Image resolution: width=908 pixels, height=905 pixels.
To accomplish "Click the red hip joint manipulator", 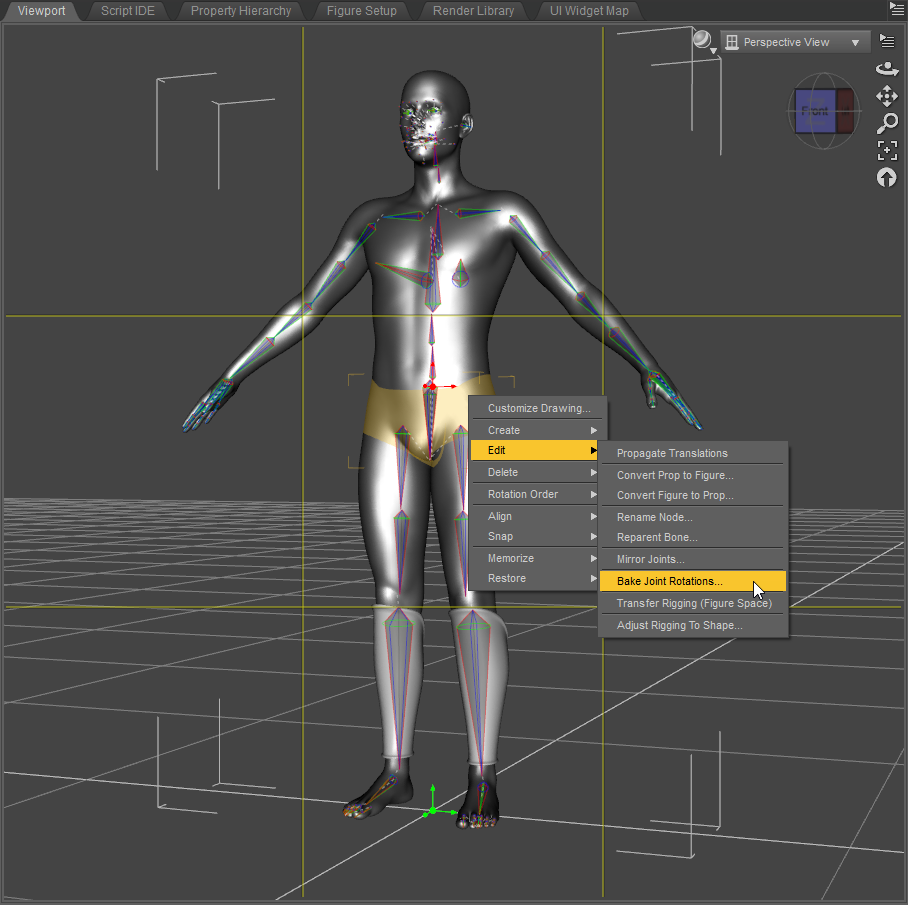I will point(433,386).
